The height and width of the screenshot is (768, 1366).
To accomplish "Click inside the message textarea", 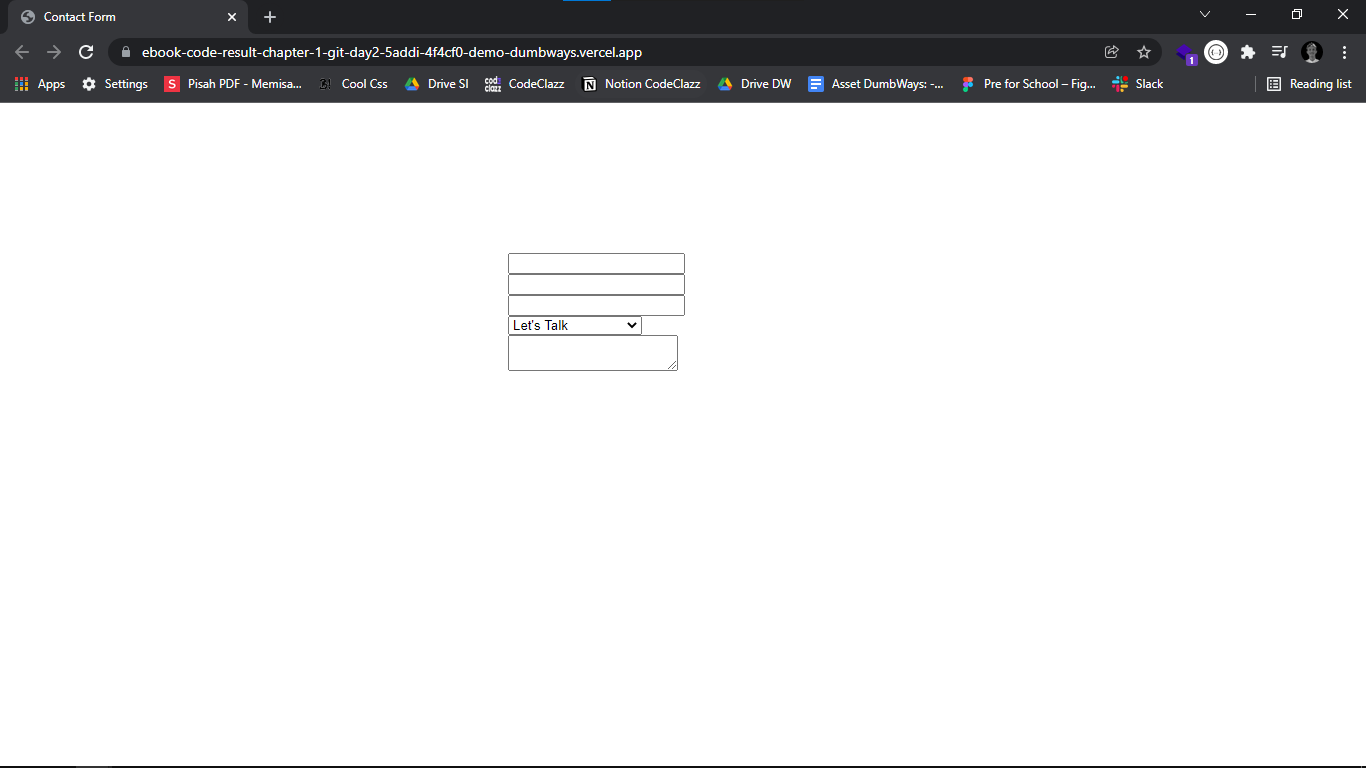I will point(593,353).
